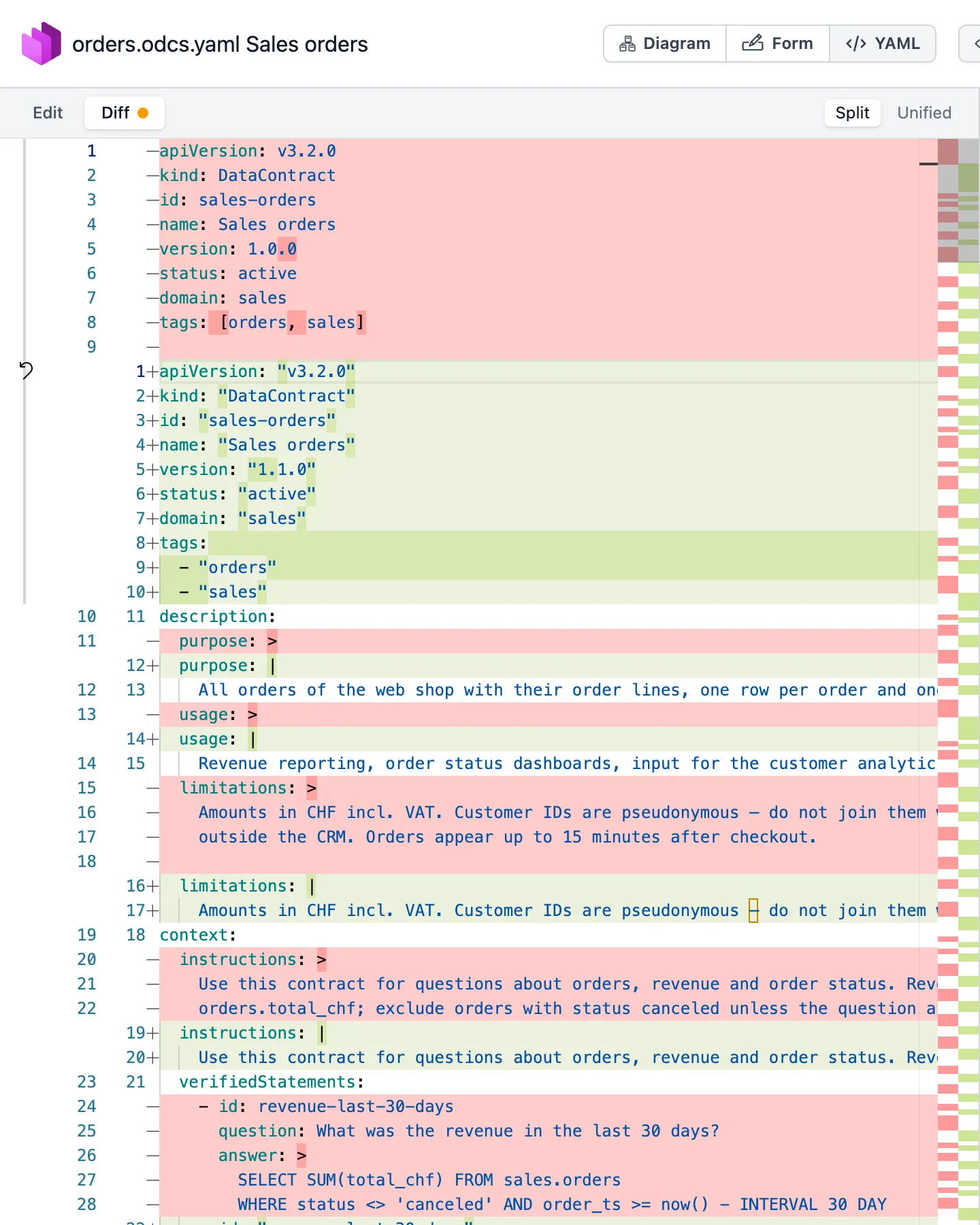Choose the Split diff layout

[852, 113]
